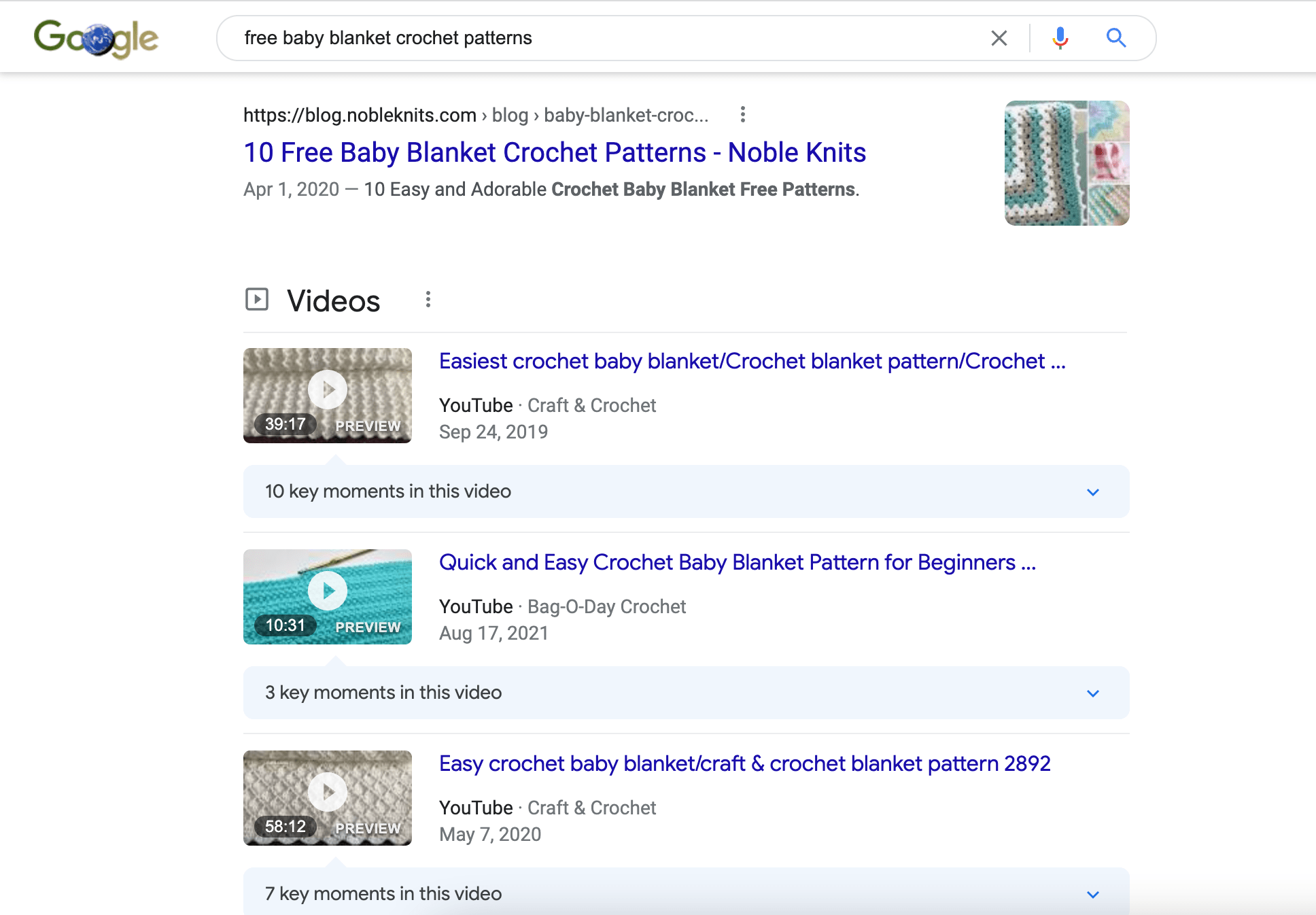1316x915 pixels.
Task: Expand 10 key moments in this video
Action: (687, 491)
